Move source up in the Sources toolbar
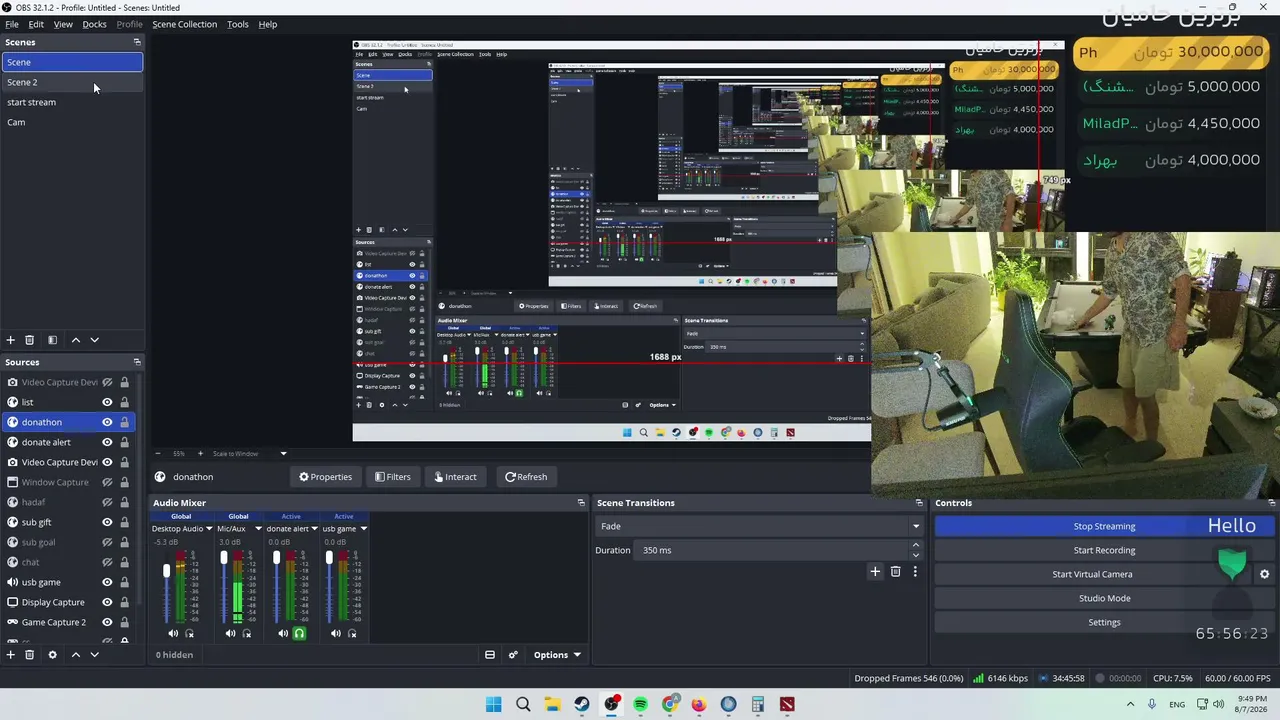This screenshot has height=720, width=1280. [x=75, y=655]
